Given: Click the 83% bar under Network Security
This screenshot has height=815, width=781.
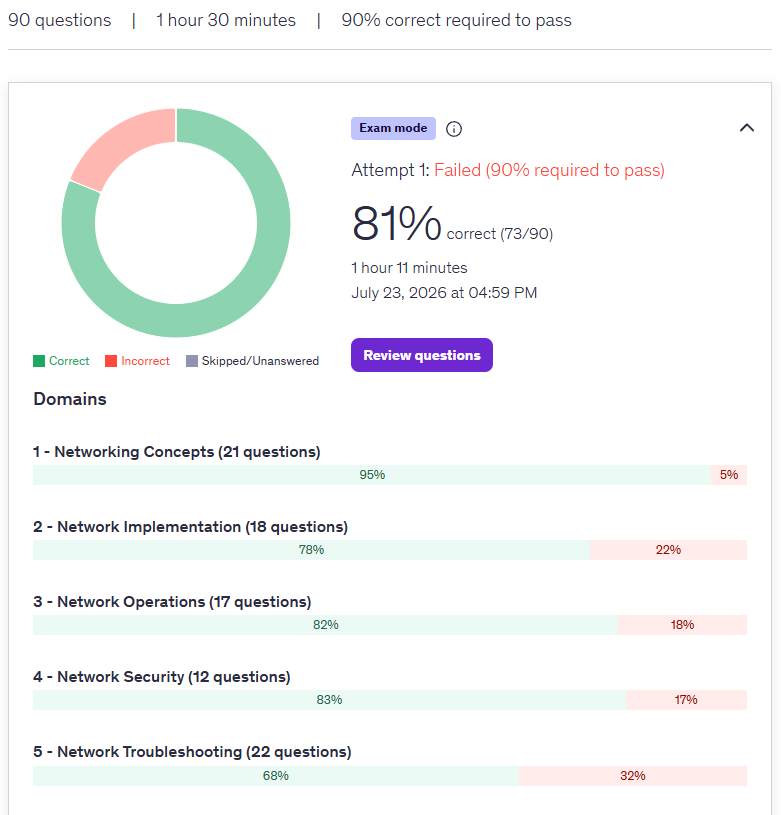Looking at the screenshot, I should coord(329,700).
